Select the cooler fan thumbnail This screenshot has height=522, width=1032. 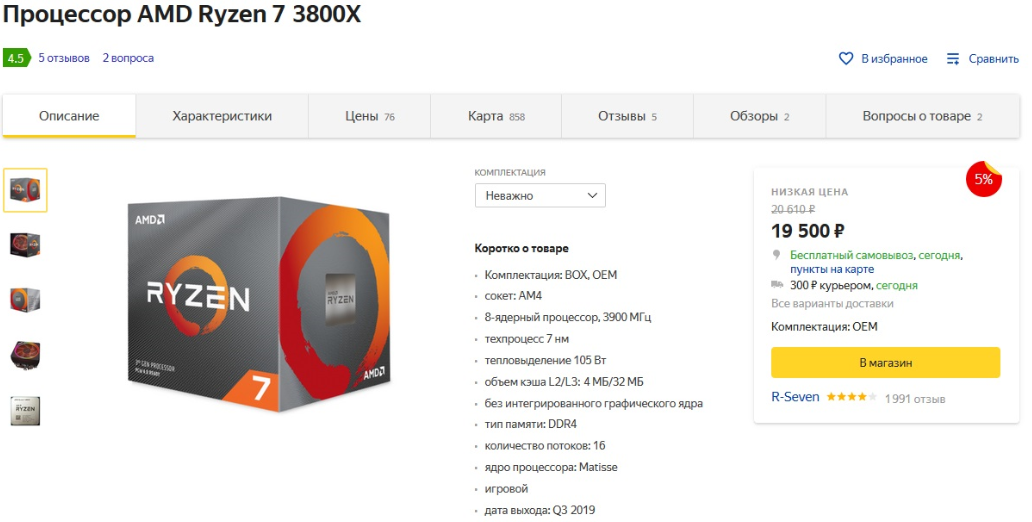[x=25, y=355]
